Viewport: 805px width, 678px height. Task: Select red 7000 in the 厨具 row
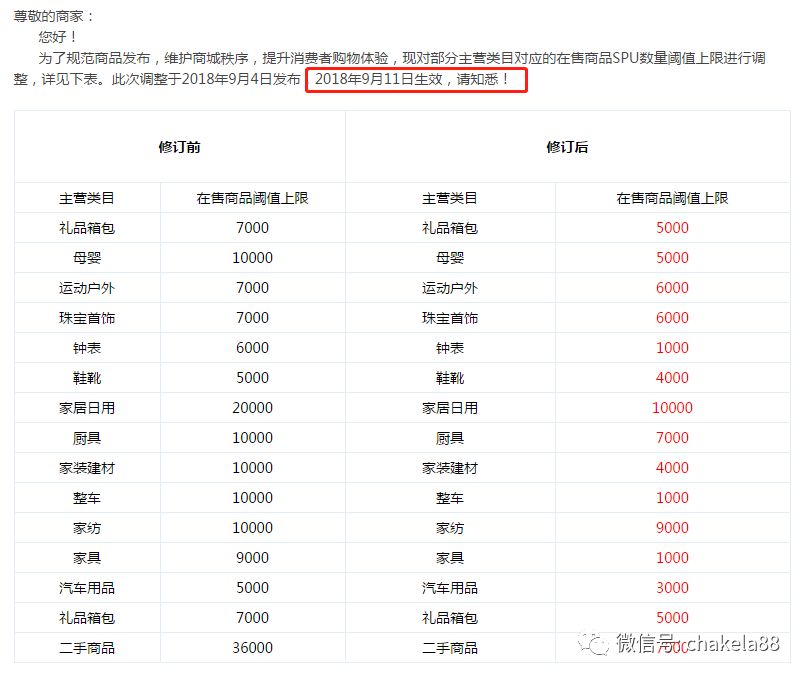click(672, 438)
